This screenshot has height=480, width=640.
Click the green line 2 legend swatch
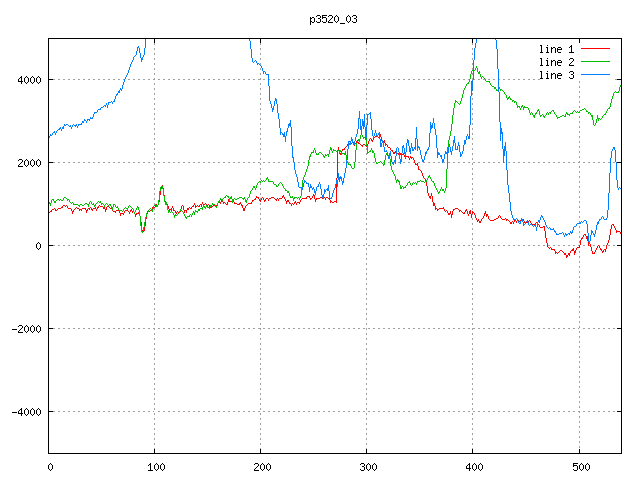(x=595, y=62)
